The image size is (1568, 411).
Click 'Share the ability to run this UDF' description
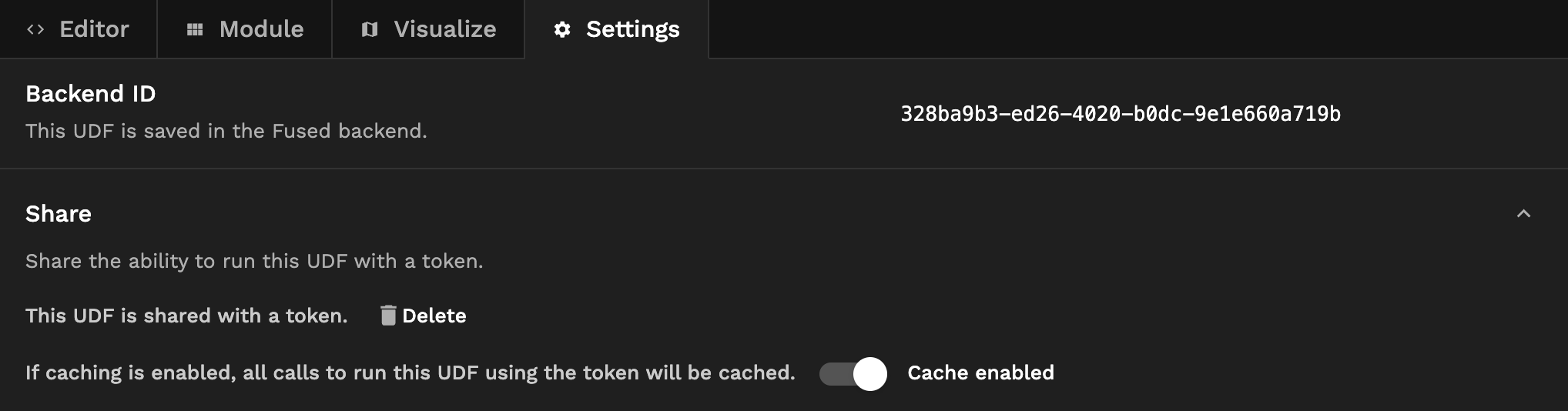[x=254, y=261]
